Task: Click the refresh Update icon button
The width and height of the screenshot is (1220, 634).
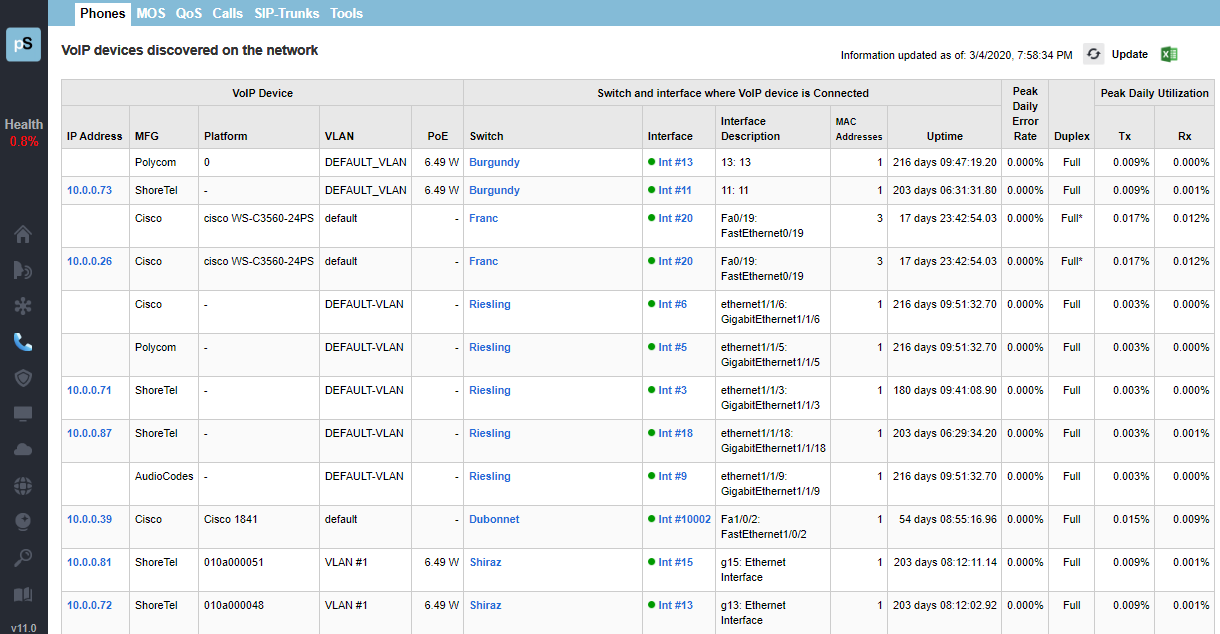Action: point(1094,55)
